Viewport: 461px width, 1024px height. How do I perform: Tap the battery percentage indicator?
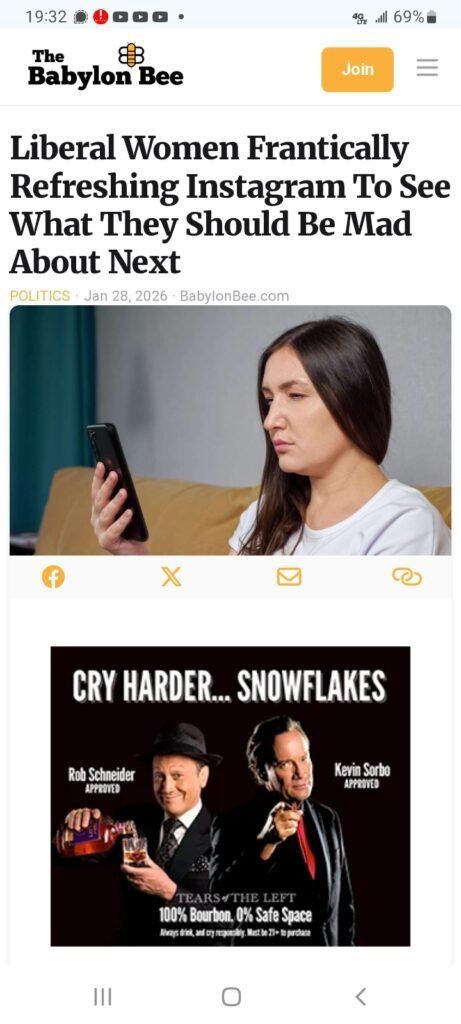(x=408, y=17)
